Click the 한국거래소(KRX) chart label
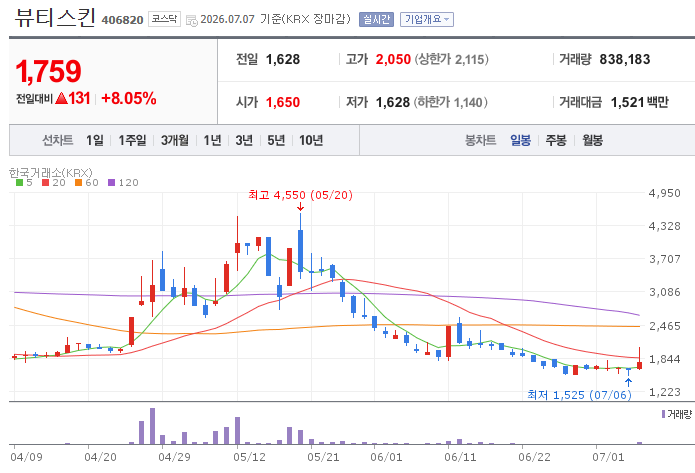 coord(51,172)
